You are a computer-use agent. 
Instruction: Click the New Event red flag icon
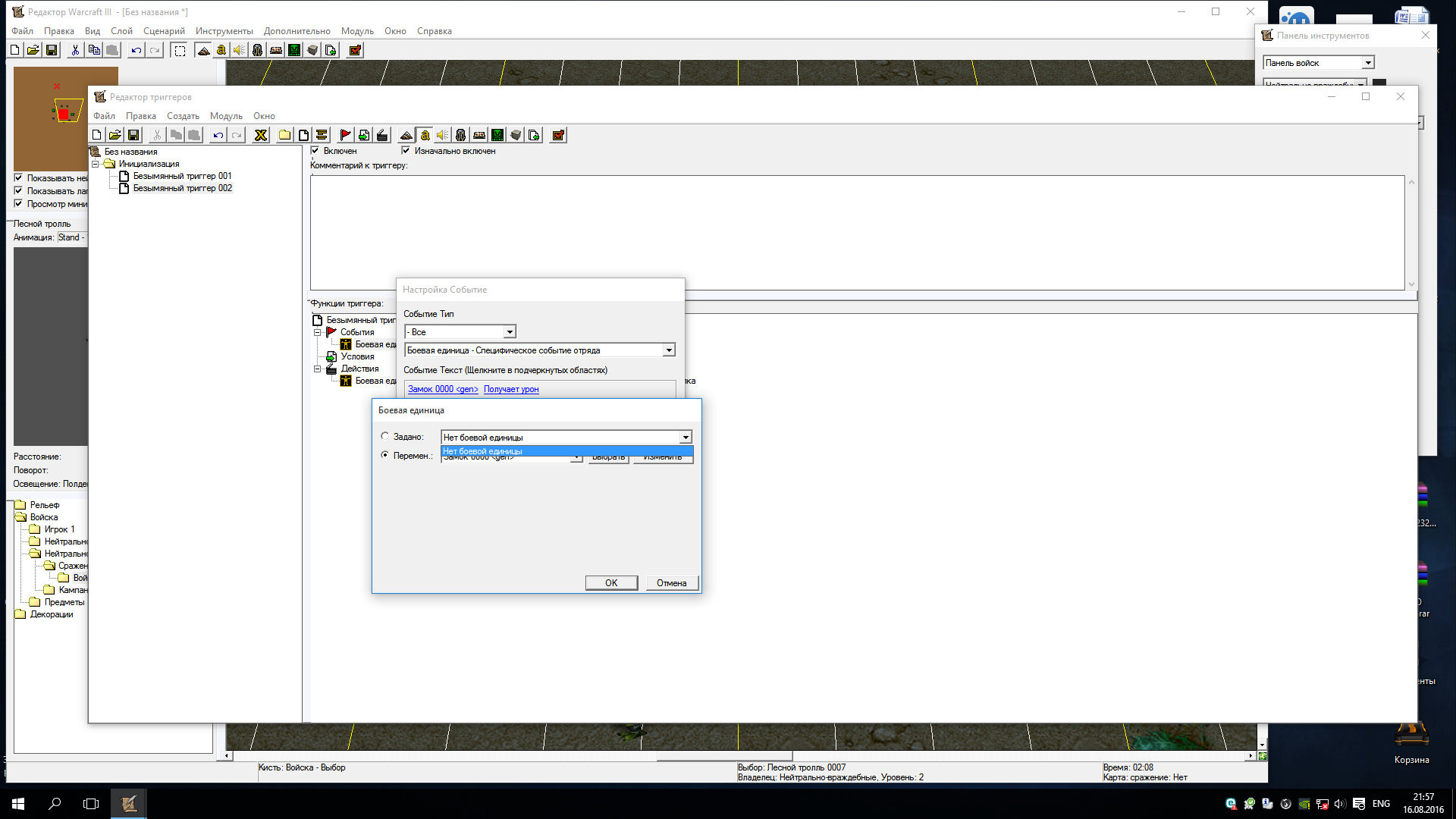click(345, 135)
